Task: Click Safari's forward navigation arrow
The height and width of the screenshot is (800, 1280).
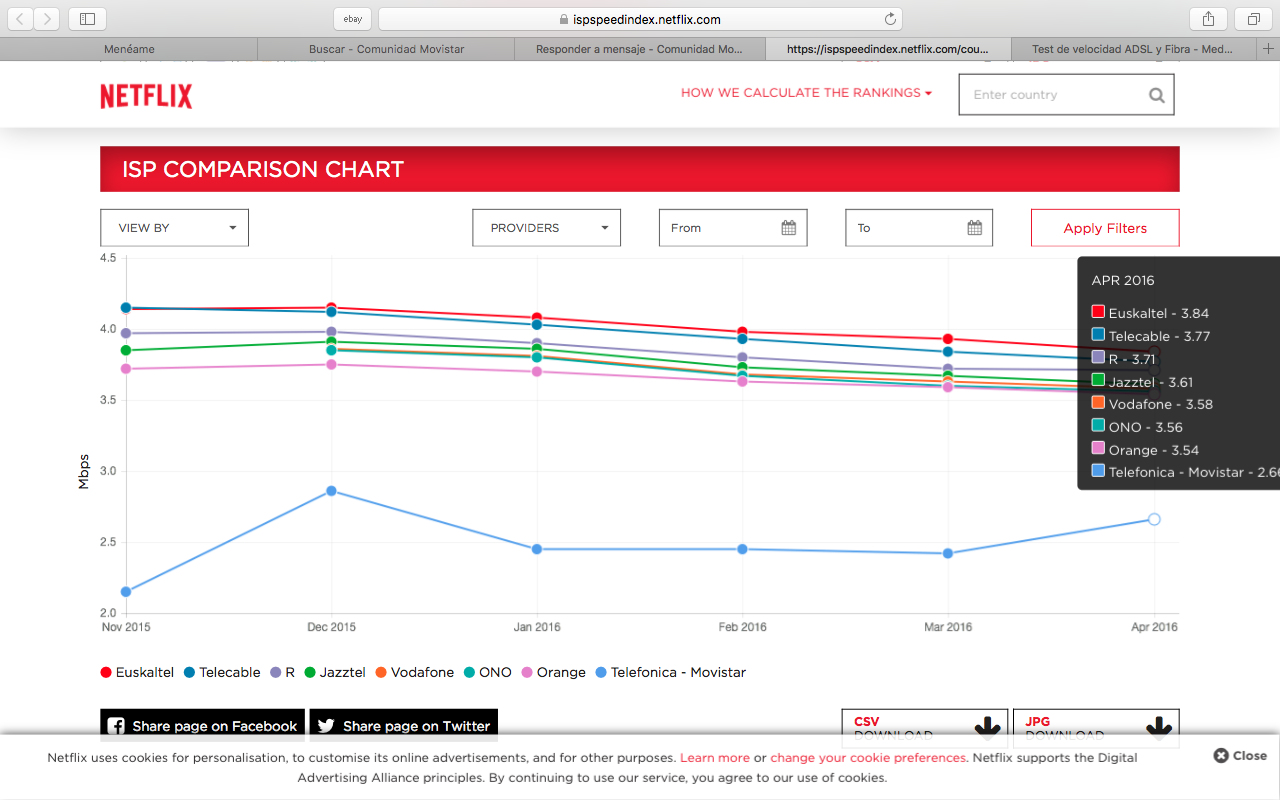Action: 47,19
